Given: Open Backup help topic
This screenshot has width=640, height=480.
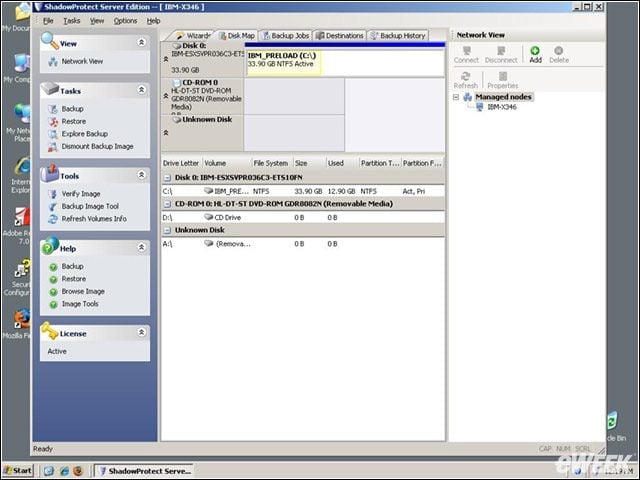Looking at the screenshot, I should click(x=73, y=266).
